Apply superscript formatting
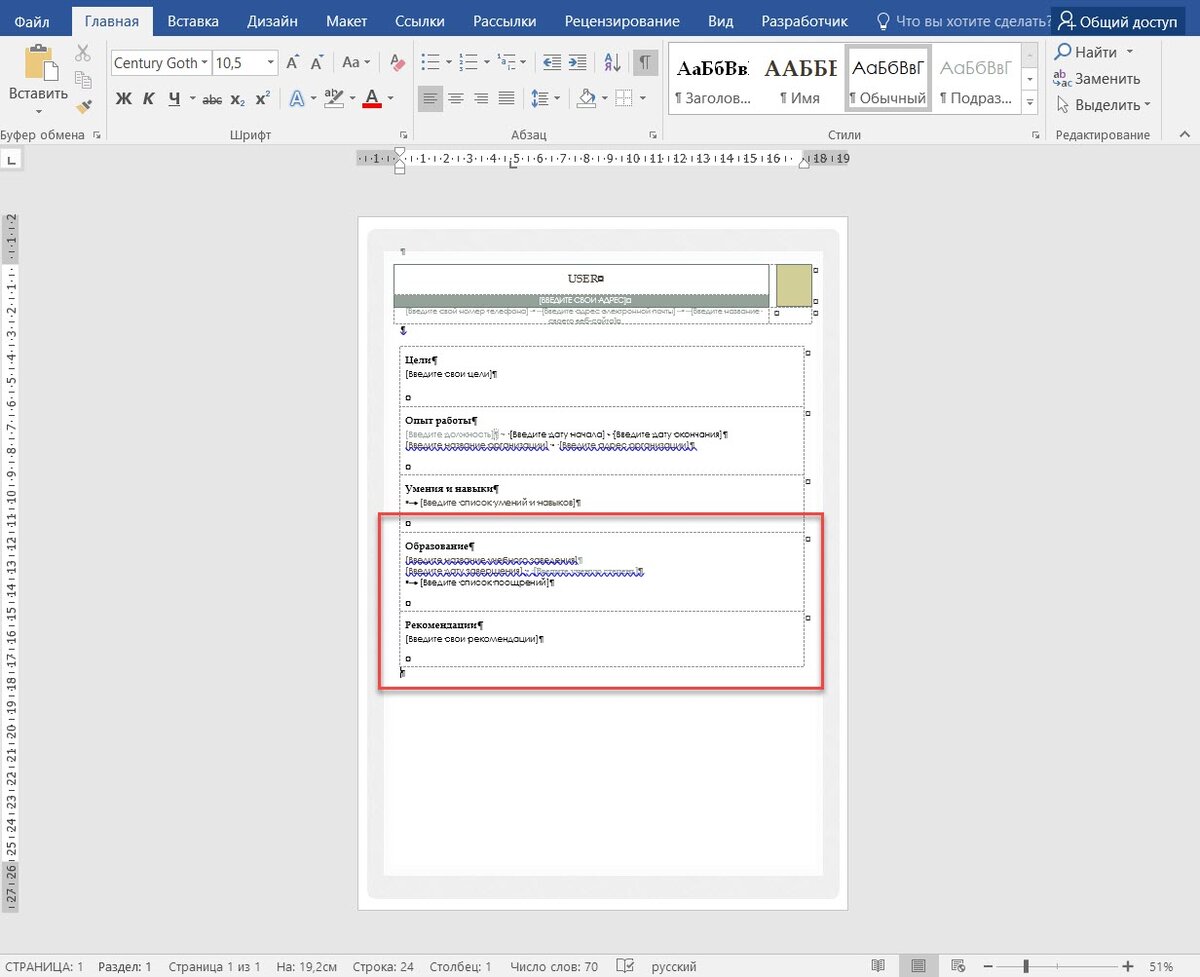The width and height of the screenshot is (1200, 977). (x=263, y=98)
